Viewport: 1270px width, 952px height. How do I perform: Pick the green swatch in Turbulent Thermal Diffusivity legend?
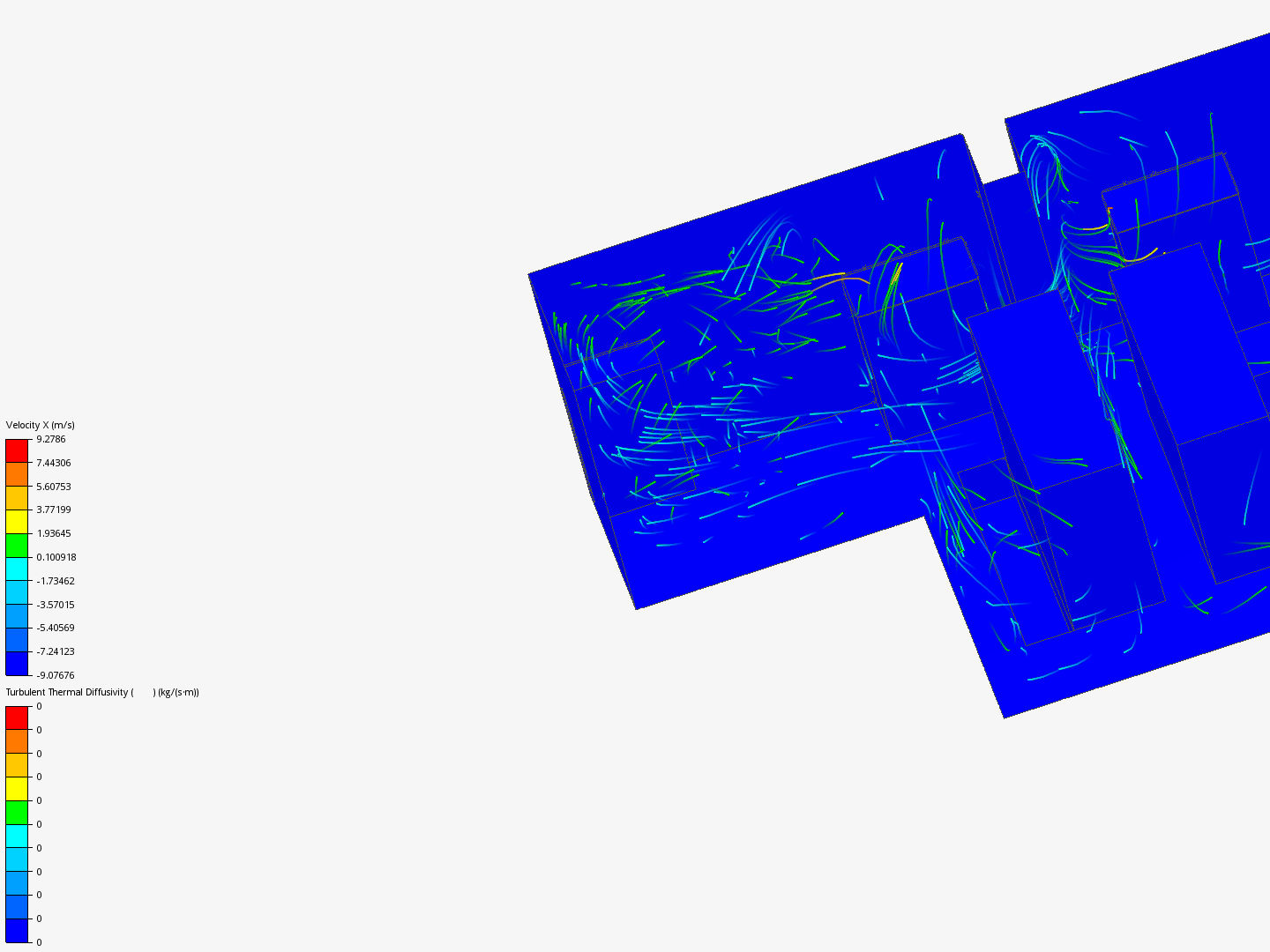pyautogui.click(x=17, y=813)
